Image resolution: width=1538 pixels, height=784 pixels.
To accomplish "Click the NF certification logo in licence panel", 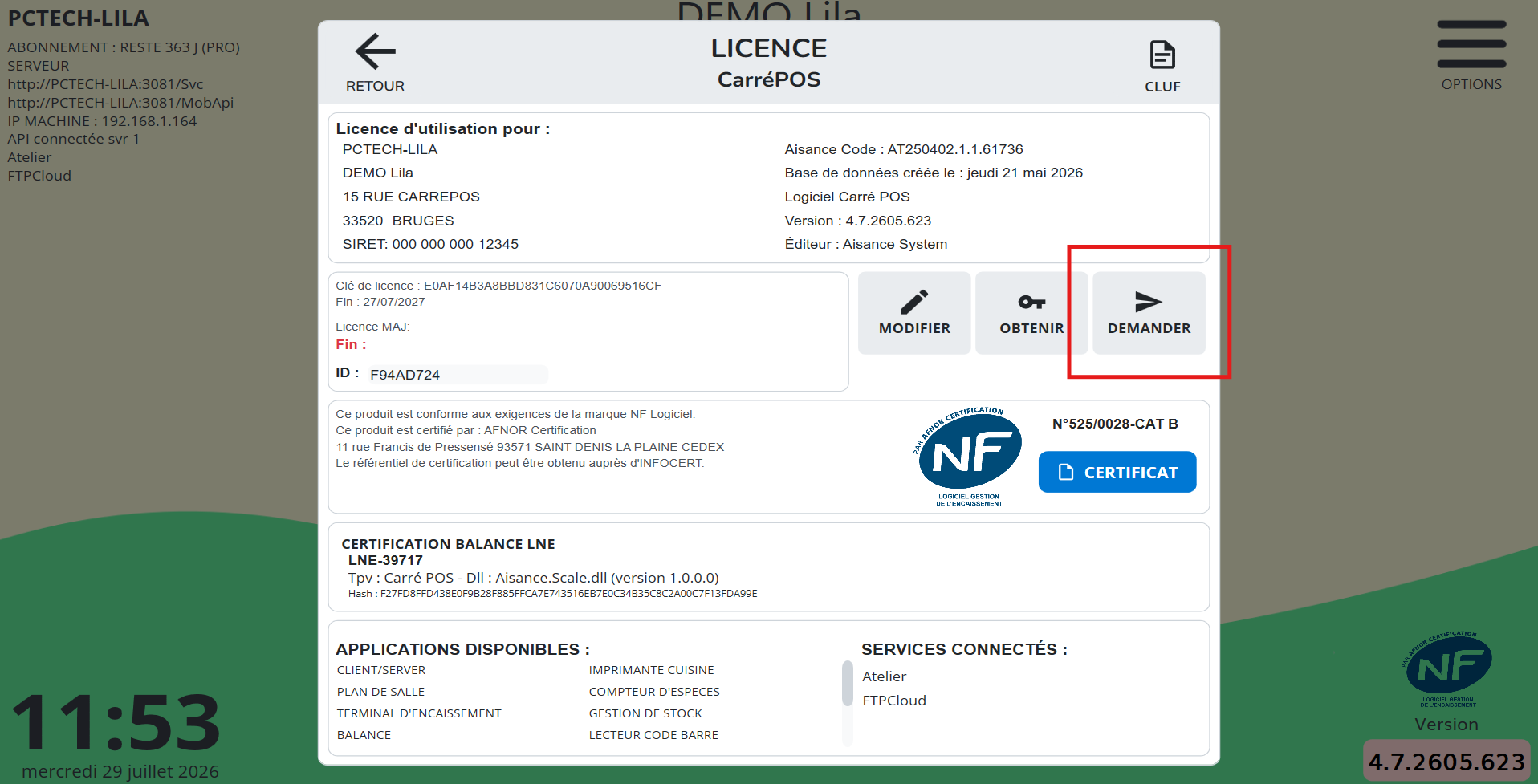I will tap(968, 456).
